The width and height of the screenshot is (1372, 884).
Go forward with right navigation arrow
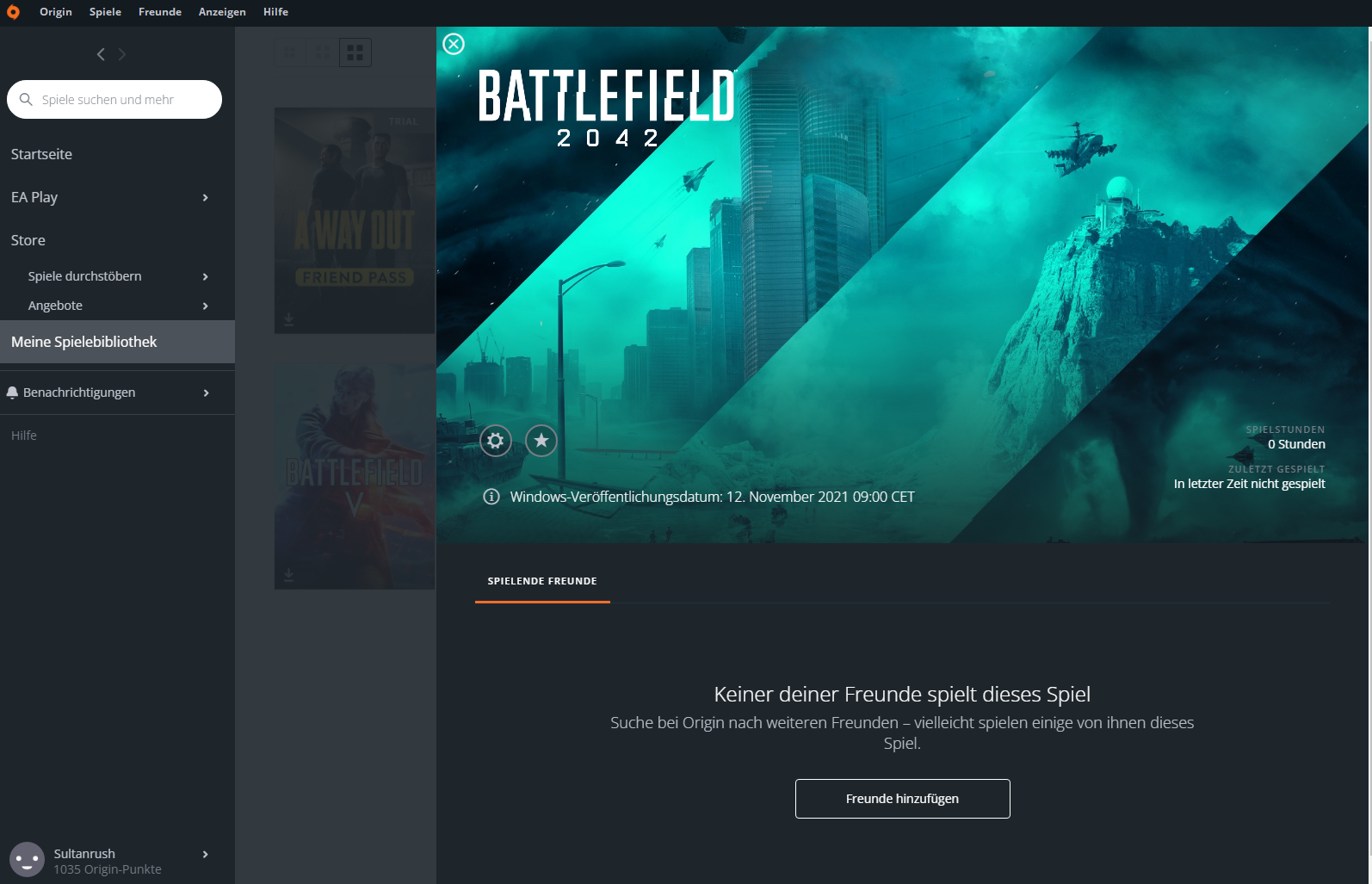point(122,54)
